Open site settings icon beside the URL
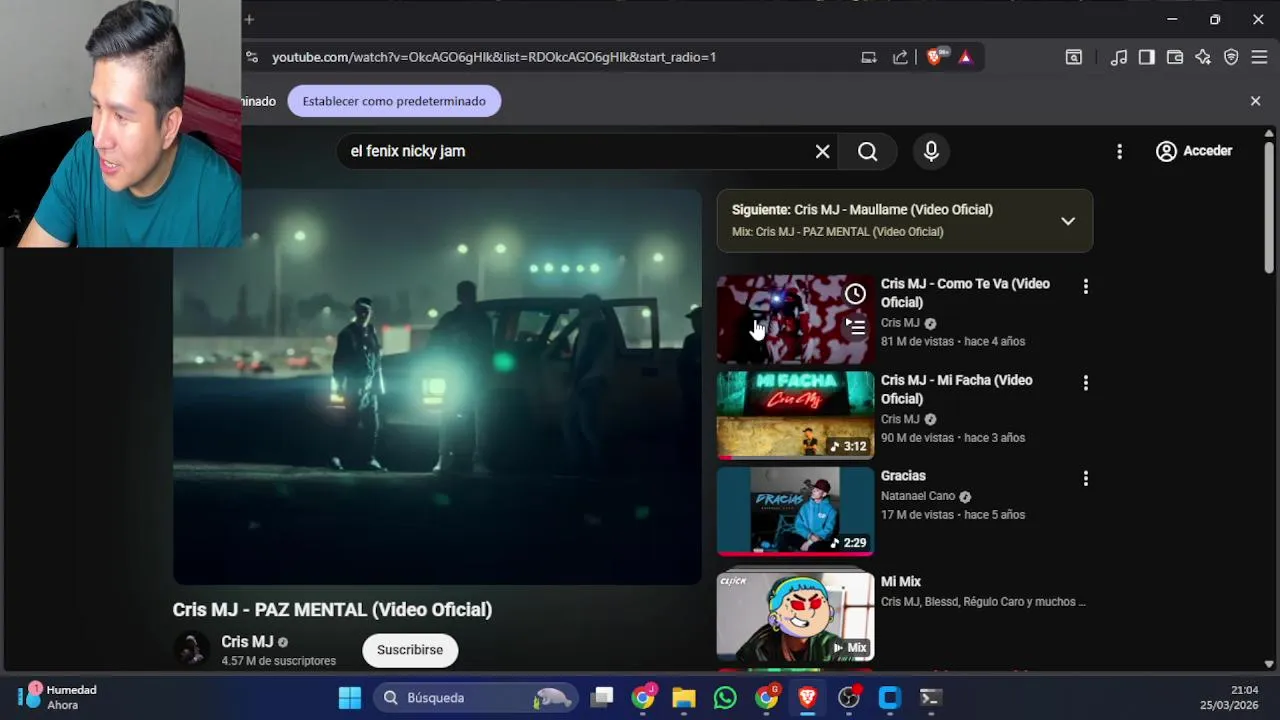 click(x=252, y=57)
